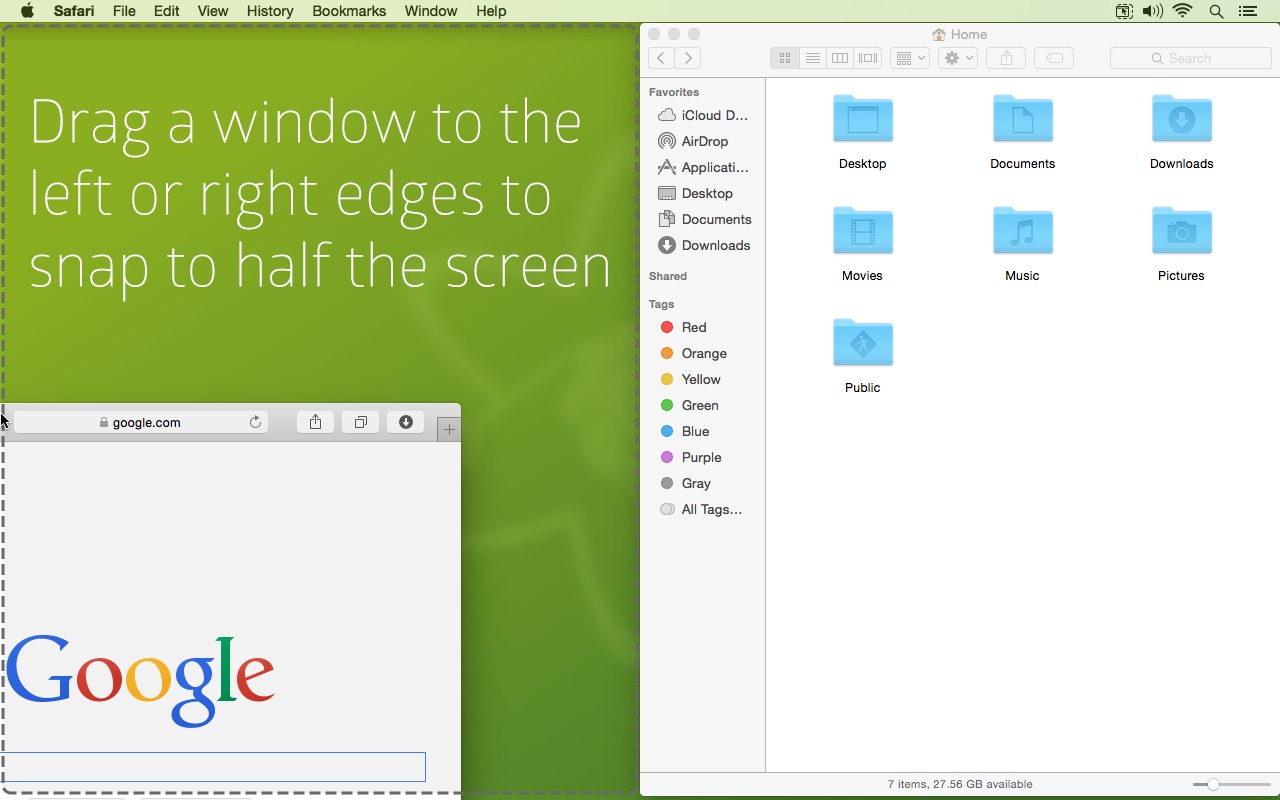Go back in the Finder window
The image size is (1280, 800).
pyautogui.click(x=661, y=58)
